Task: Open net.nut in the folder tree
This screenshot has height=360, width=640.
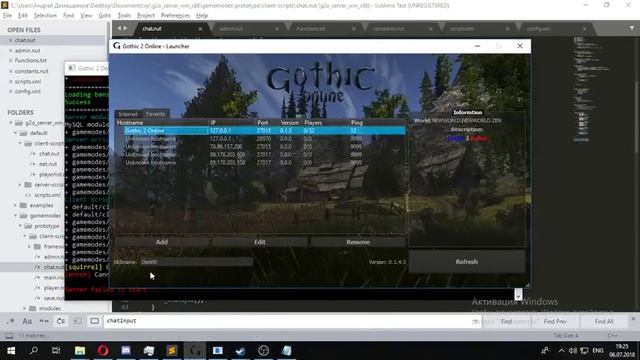Action: 48,164
